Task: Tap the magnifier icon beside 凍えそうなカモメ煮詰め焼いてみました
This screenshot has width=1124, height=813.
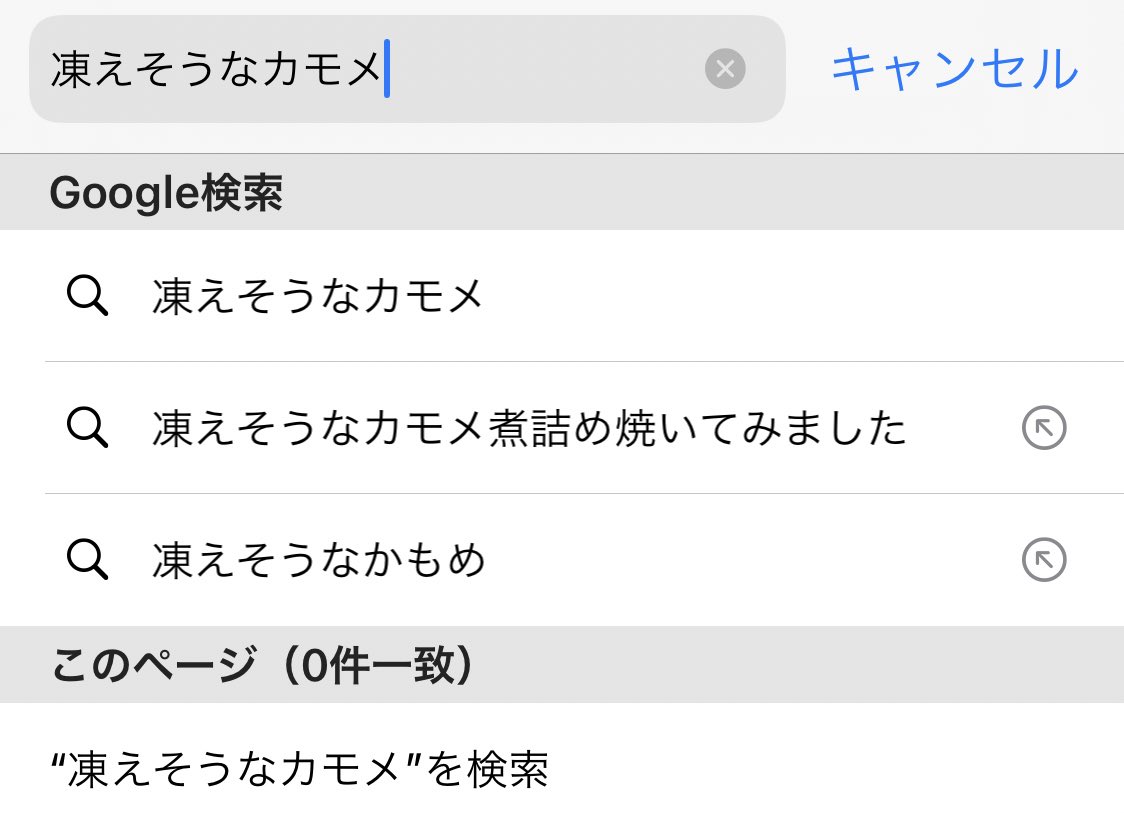Action: 90,428
